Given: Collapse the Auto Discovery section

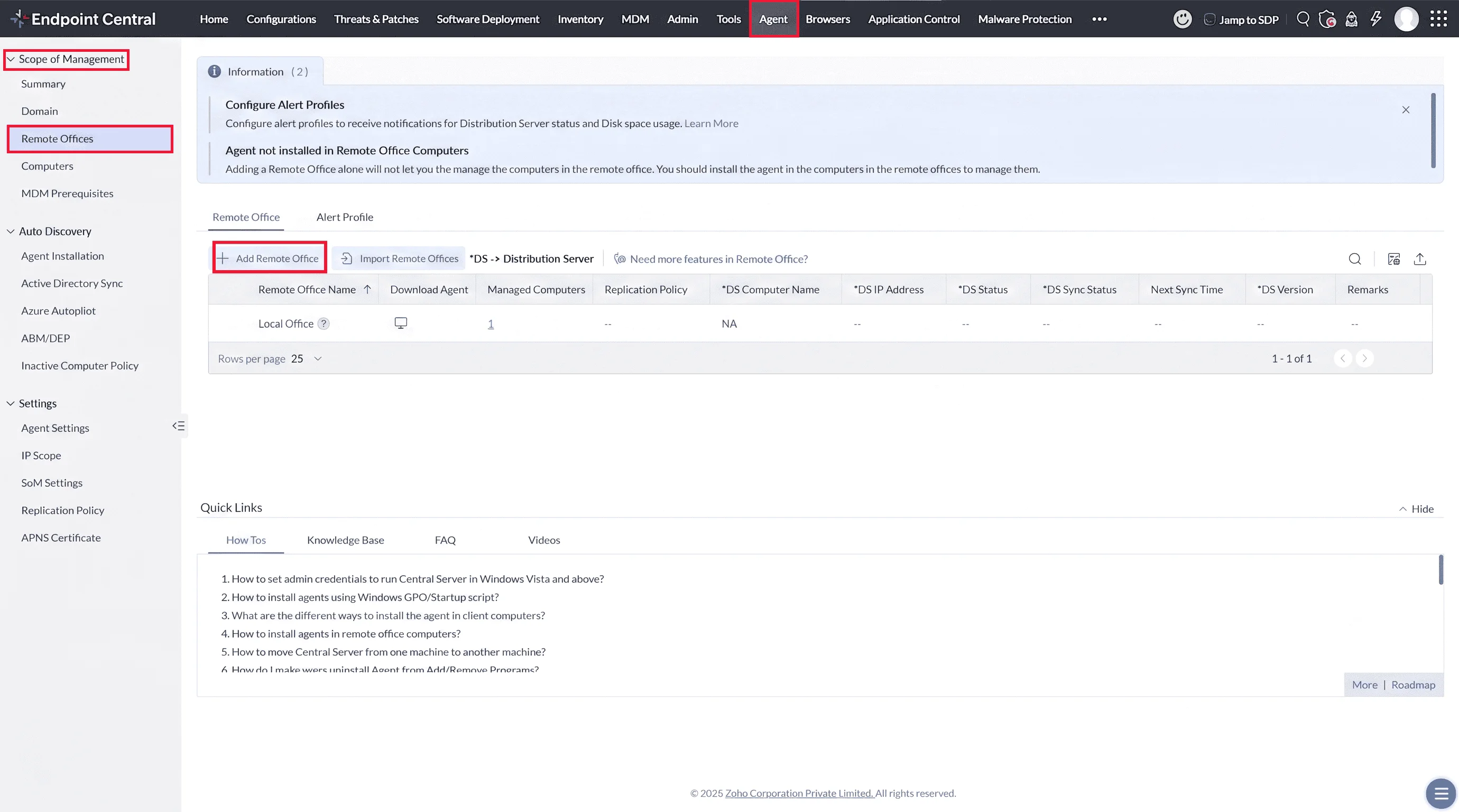Looking at the screenshot, I should [10, 231].
